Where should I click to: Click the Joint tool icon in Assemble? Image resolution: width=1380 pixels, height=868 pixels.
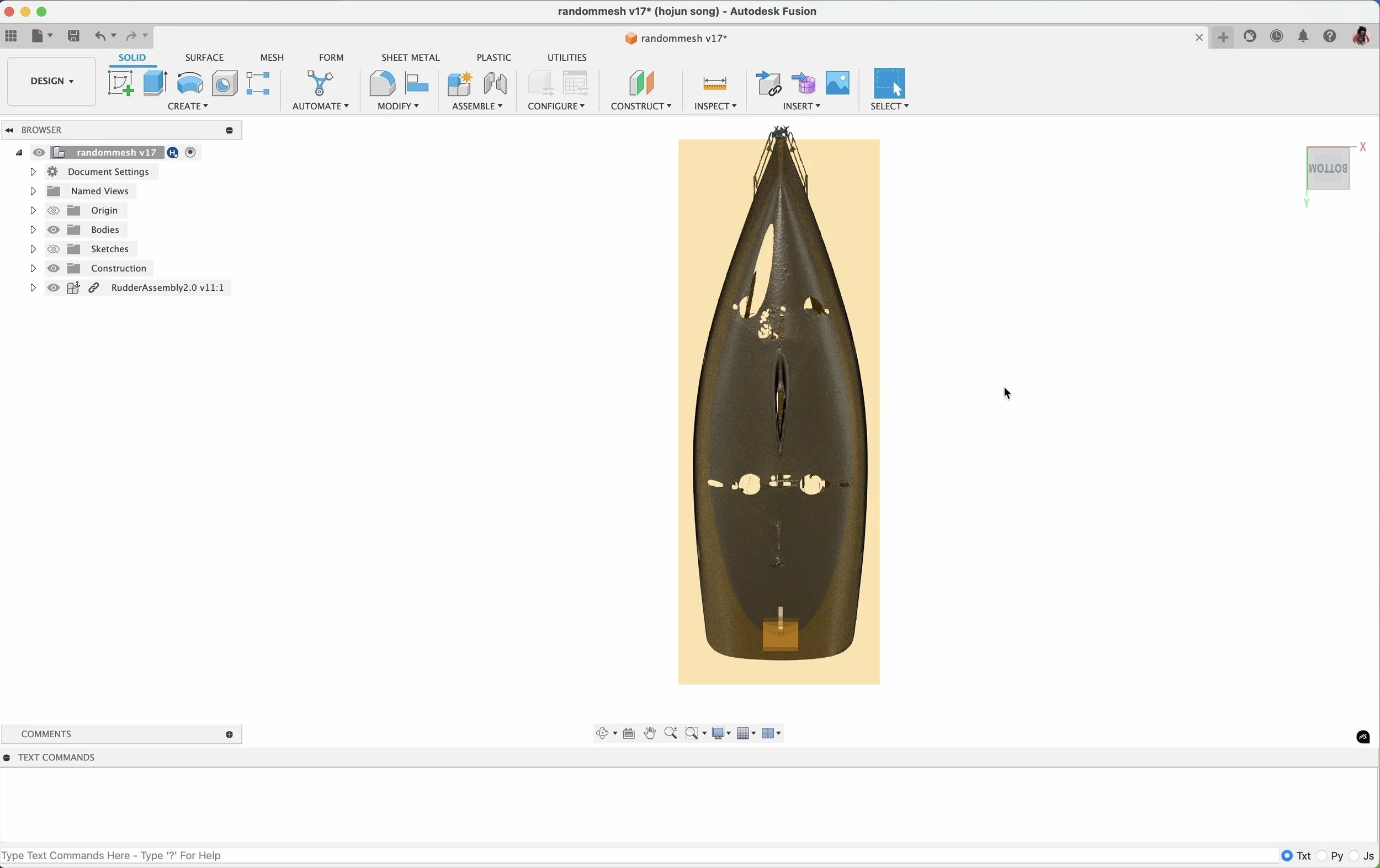point(495,84)
